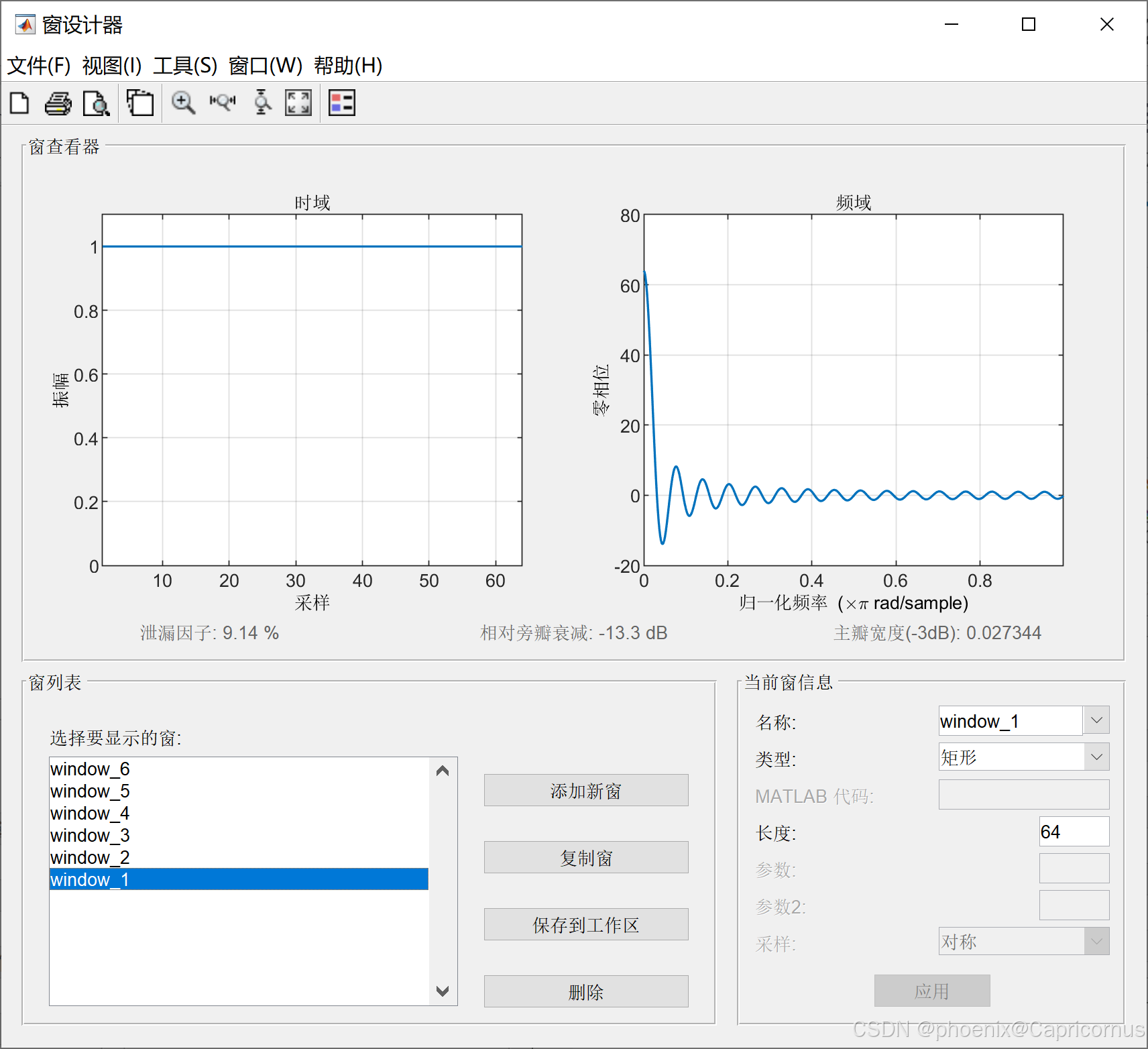Minimize the 窗设计器 window
Viewport: 1148px width, 1049px height.
(952, 25)
